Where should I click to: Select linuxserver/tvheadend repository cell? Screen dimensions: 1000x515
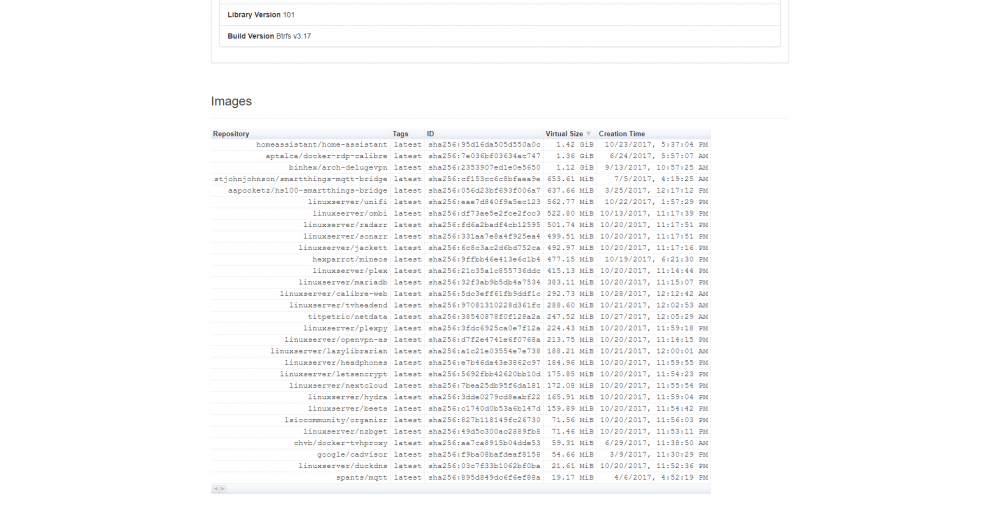(x=338, y=305)
